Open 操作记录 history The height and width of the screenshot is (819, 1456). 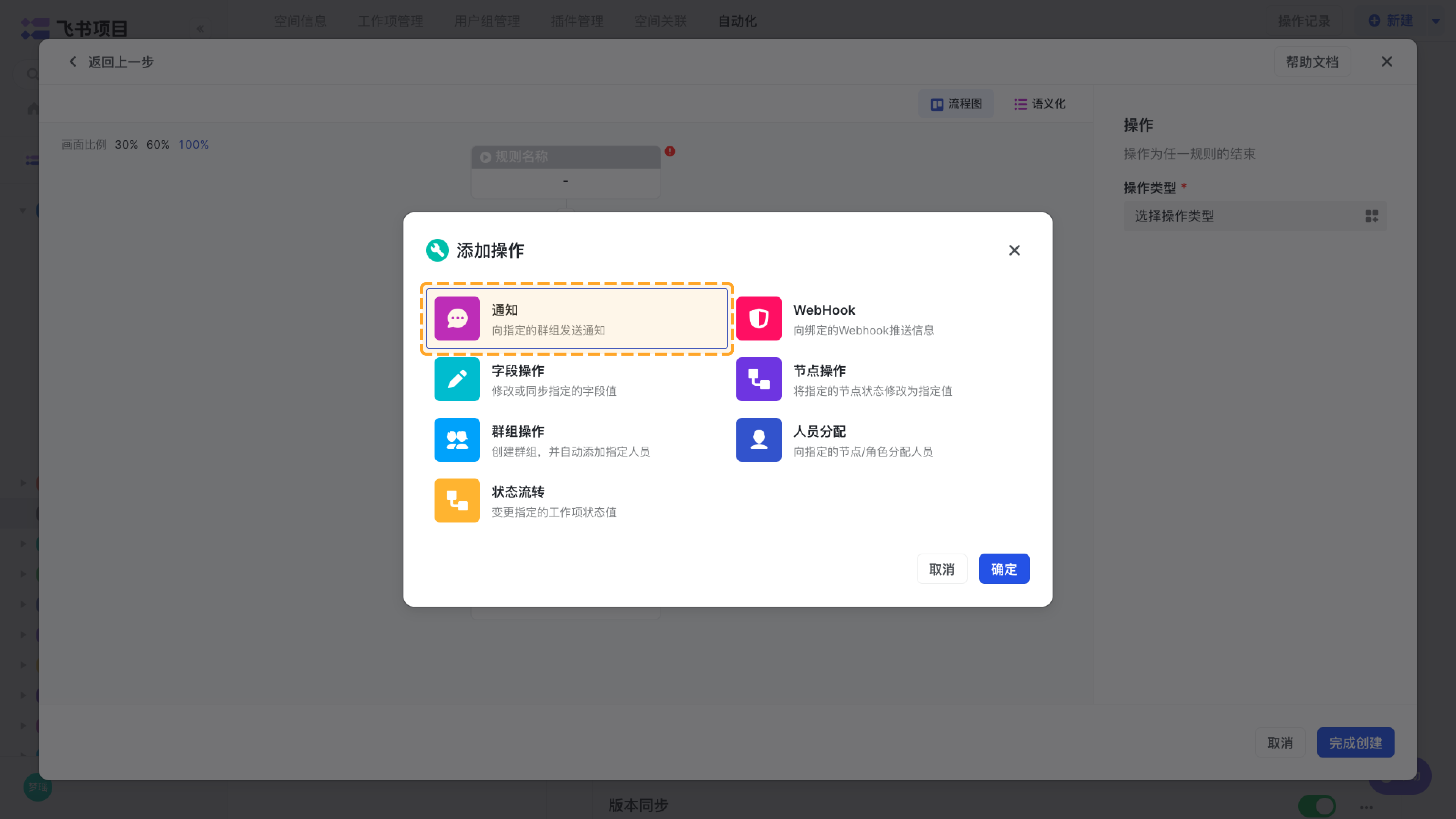coord(1304,21)
